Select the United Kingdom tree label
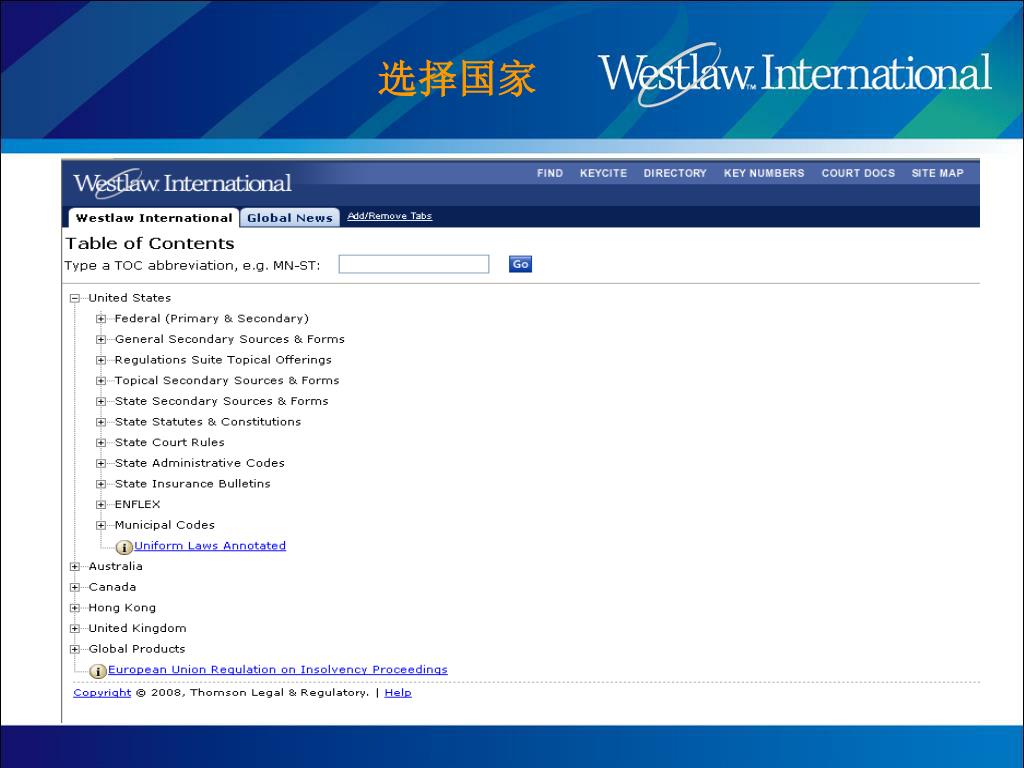1024x768 pixels. tap(137, 628)
